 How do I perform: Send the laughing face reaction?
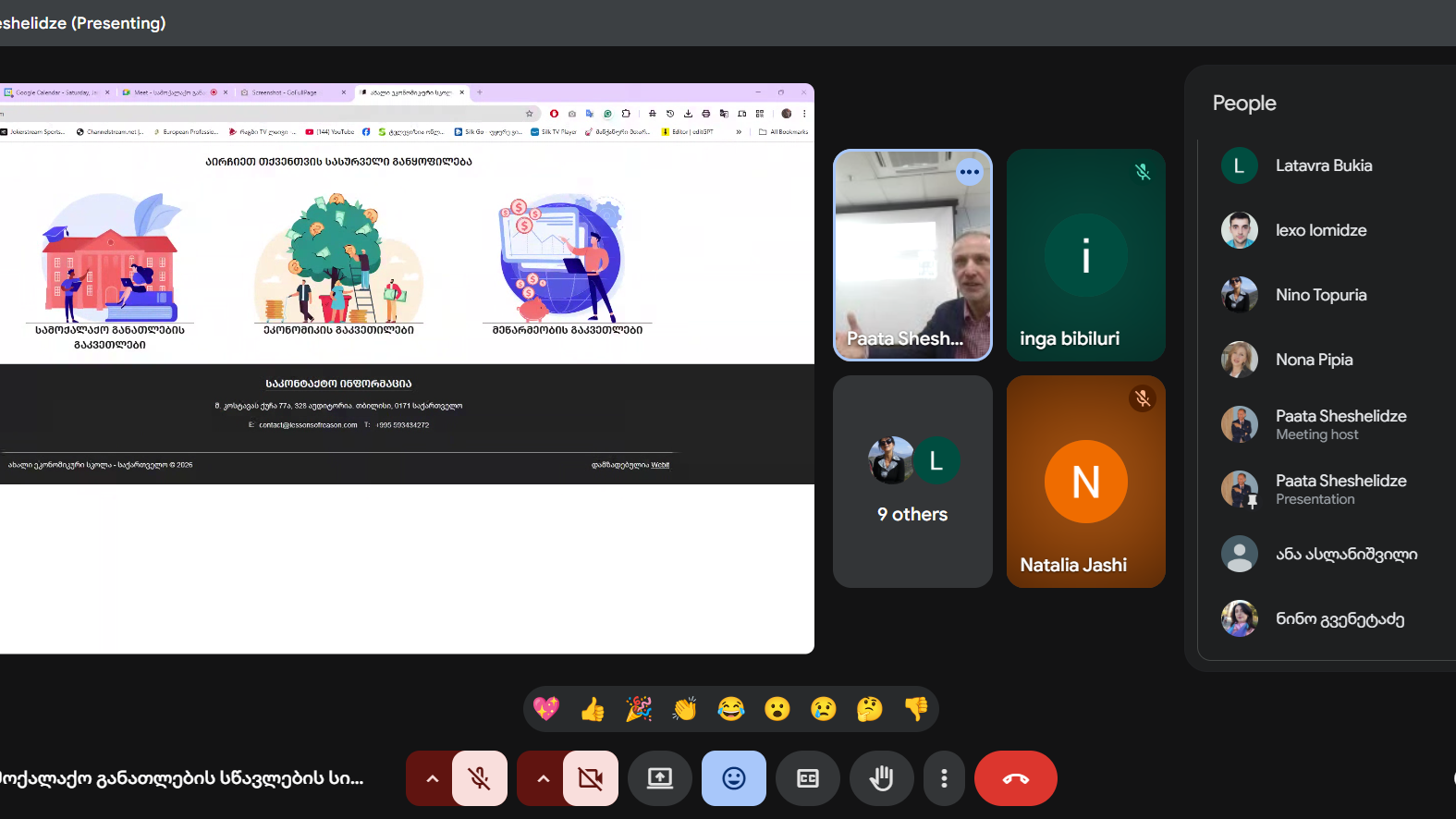click(731, 709)
